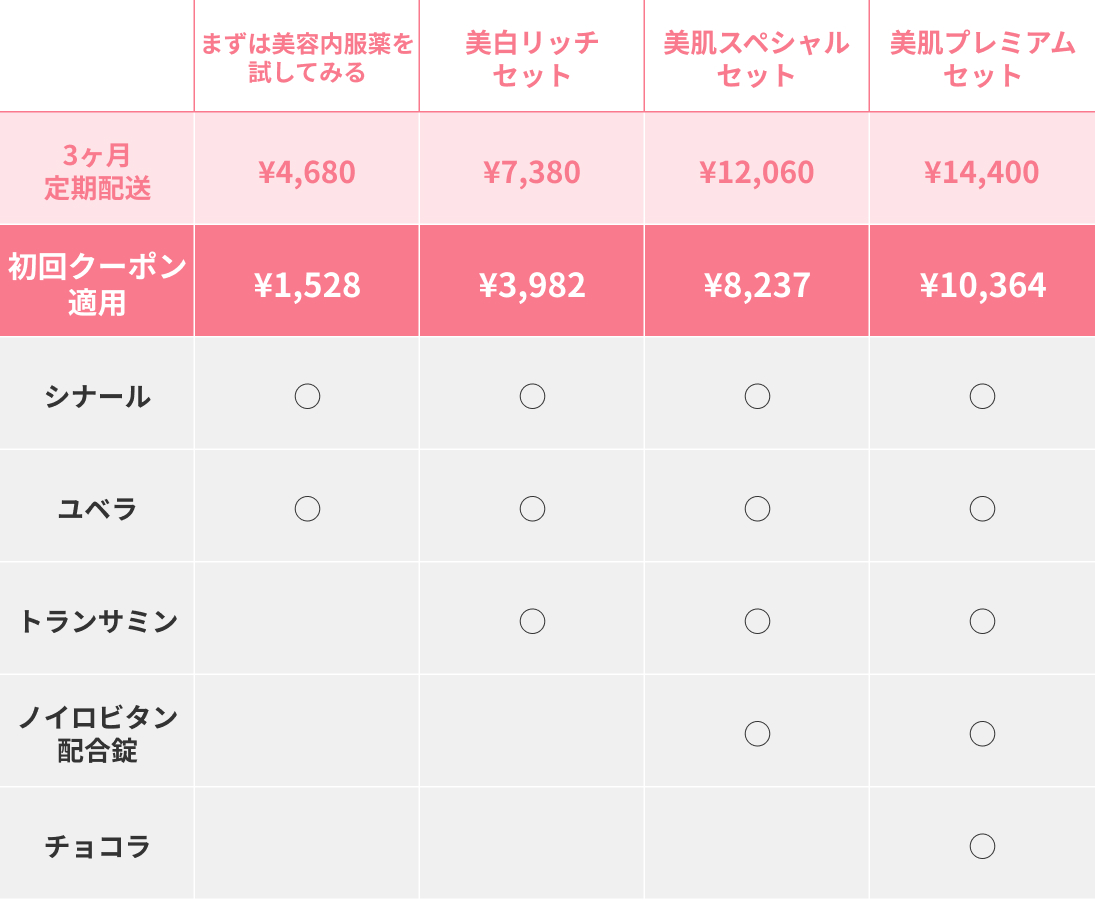Image resolution: width=1095 pixels, height=900 pixels.
Task: Click the ノイロビタン circle under 美肌スペシャルセット
Action: (757, 733)
